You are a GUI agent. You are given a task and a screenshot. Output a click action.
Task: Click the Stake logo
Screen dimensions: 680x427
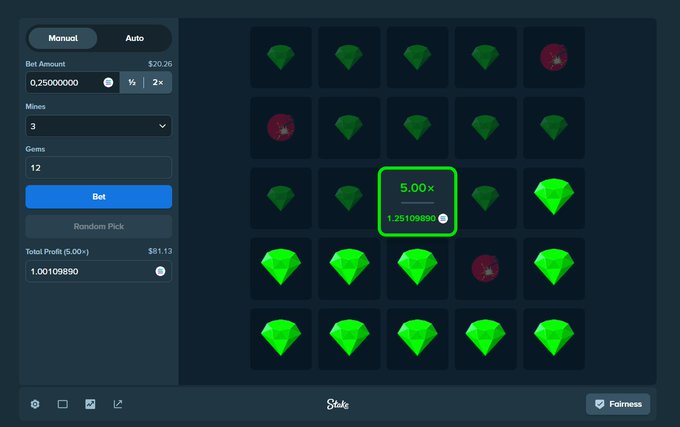point(337,404)
